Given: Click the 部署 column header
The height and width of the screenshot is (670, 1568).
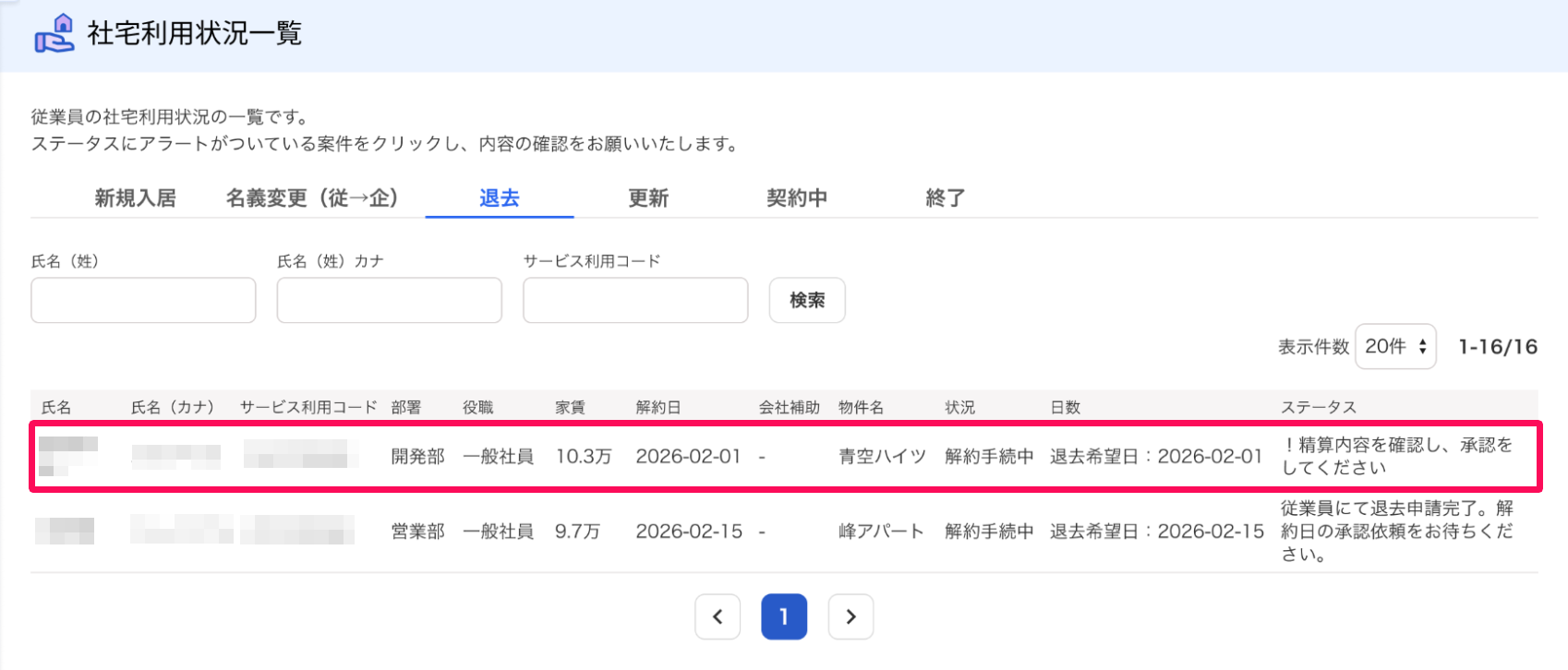Looking at the screenshot, I should click(406, 407).
